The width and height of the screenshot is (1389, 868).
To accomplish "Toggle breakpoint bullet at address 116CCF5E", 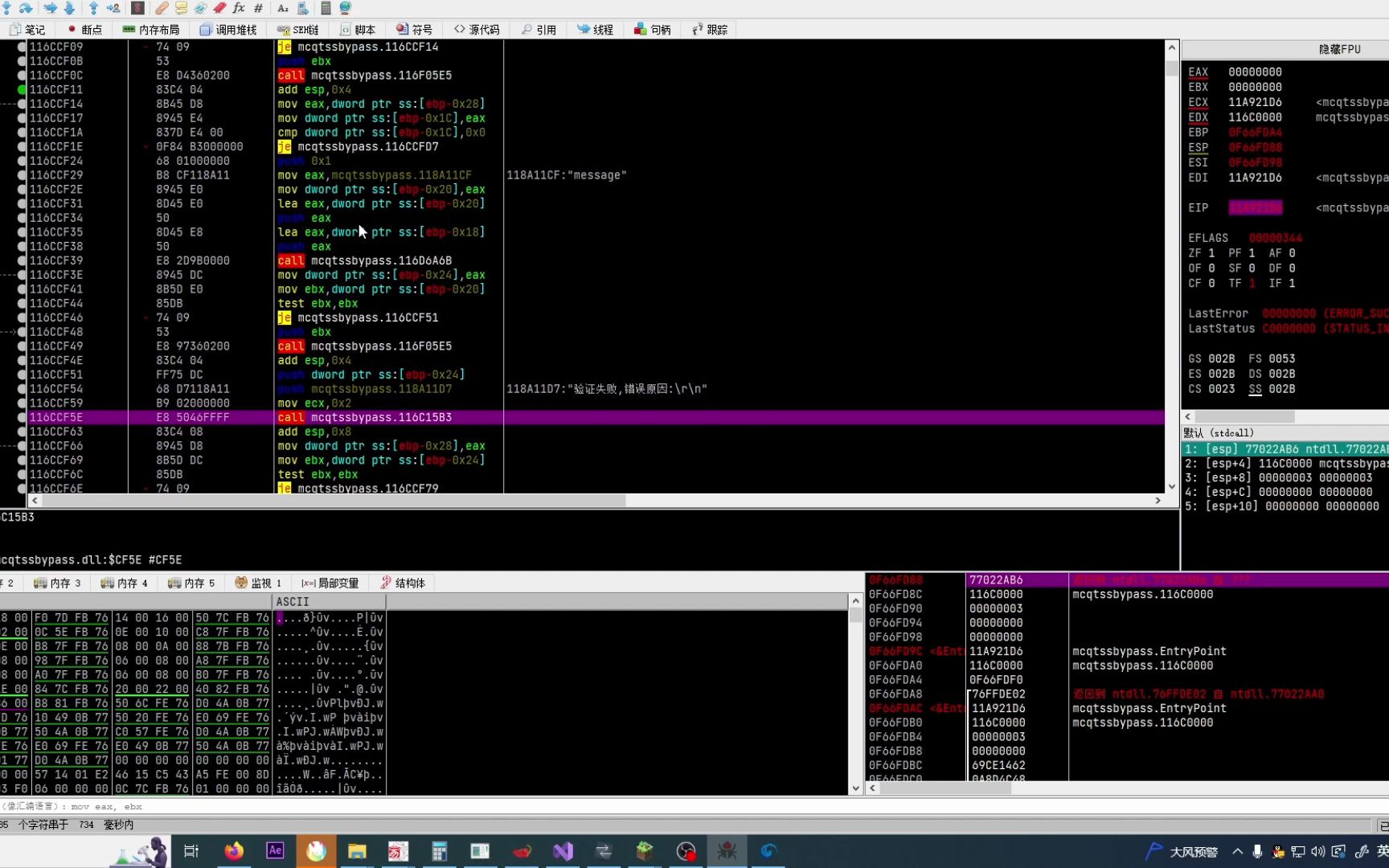I will coord(22,417).
